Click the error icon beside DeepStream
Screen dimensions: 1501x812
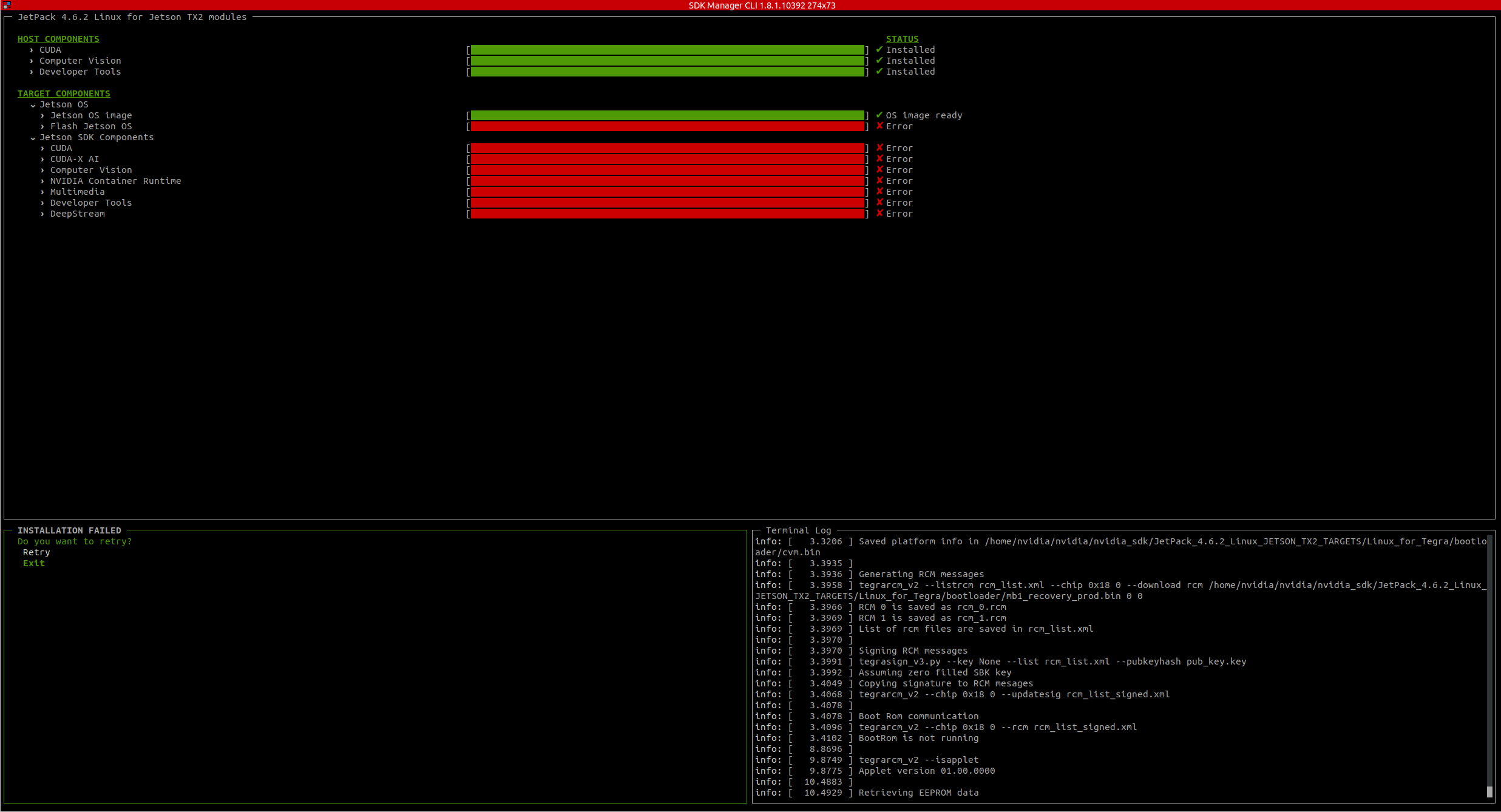click(x=879, y=214)
